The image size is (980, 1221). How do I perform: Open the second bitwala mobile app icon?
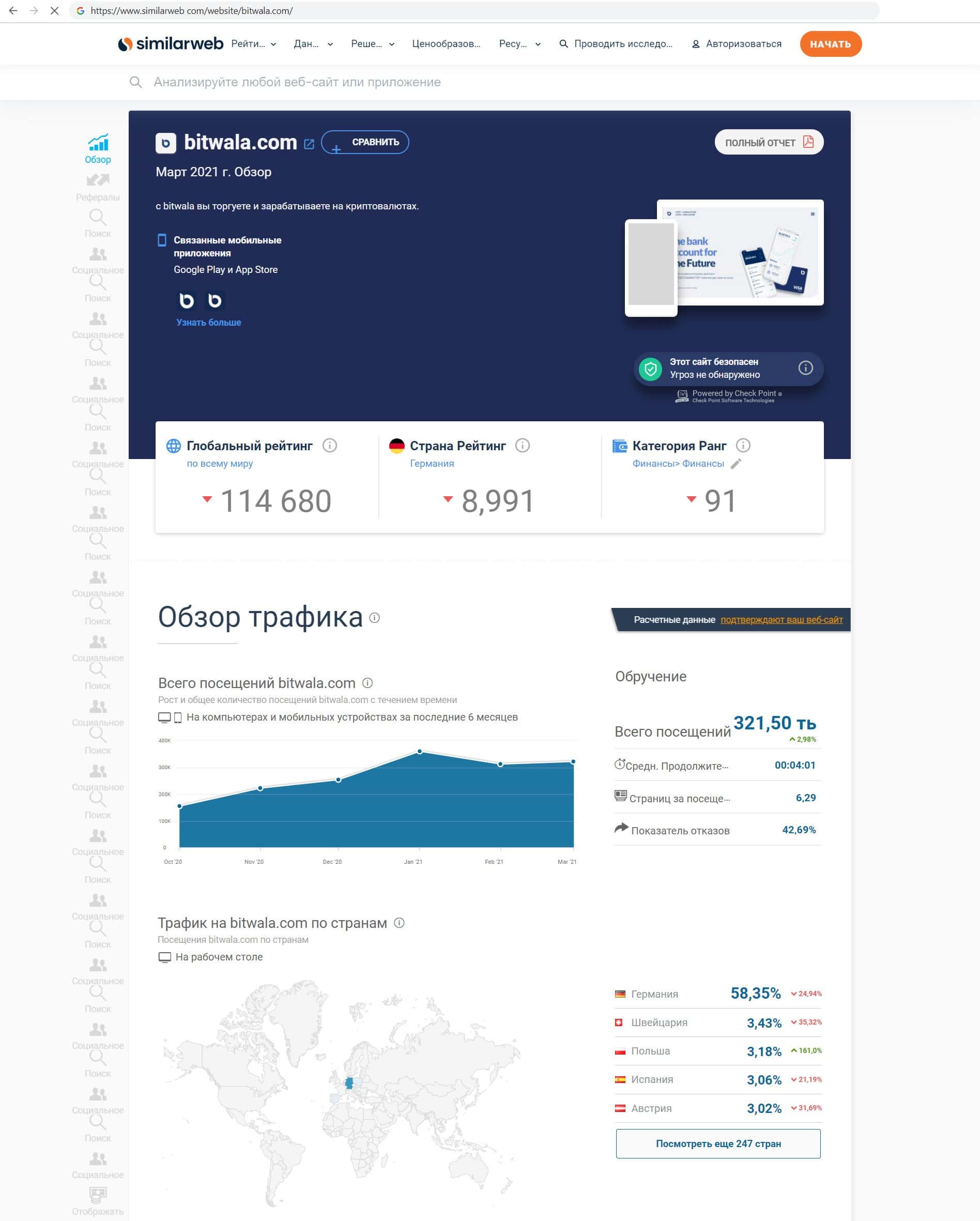pyautogui.click(x=215, y=300)
